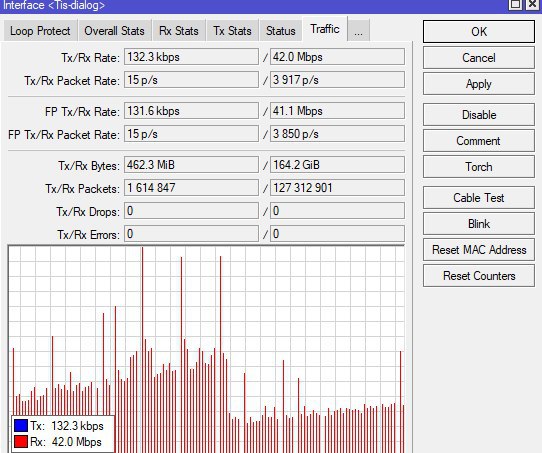
Task: Open the Tx Stats tab
Action: click(x=232, y=31)
